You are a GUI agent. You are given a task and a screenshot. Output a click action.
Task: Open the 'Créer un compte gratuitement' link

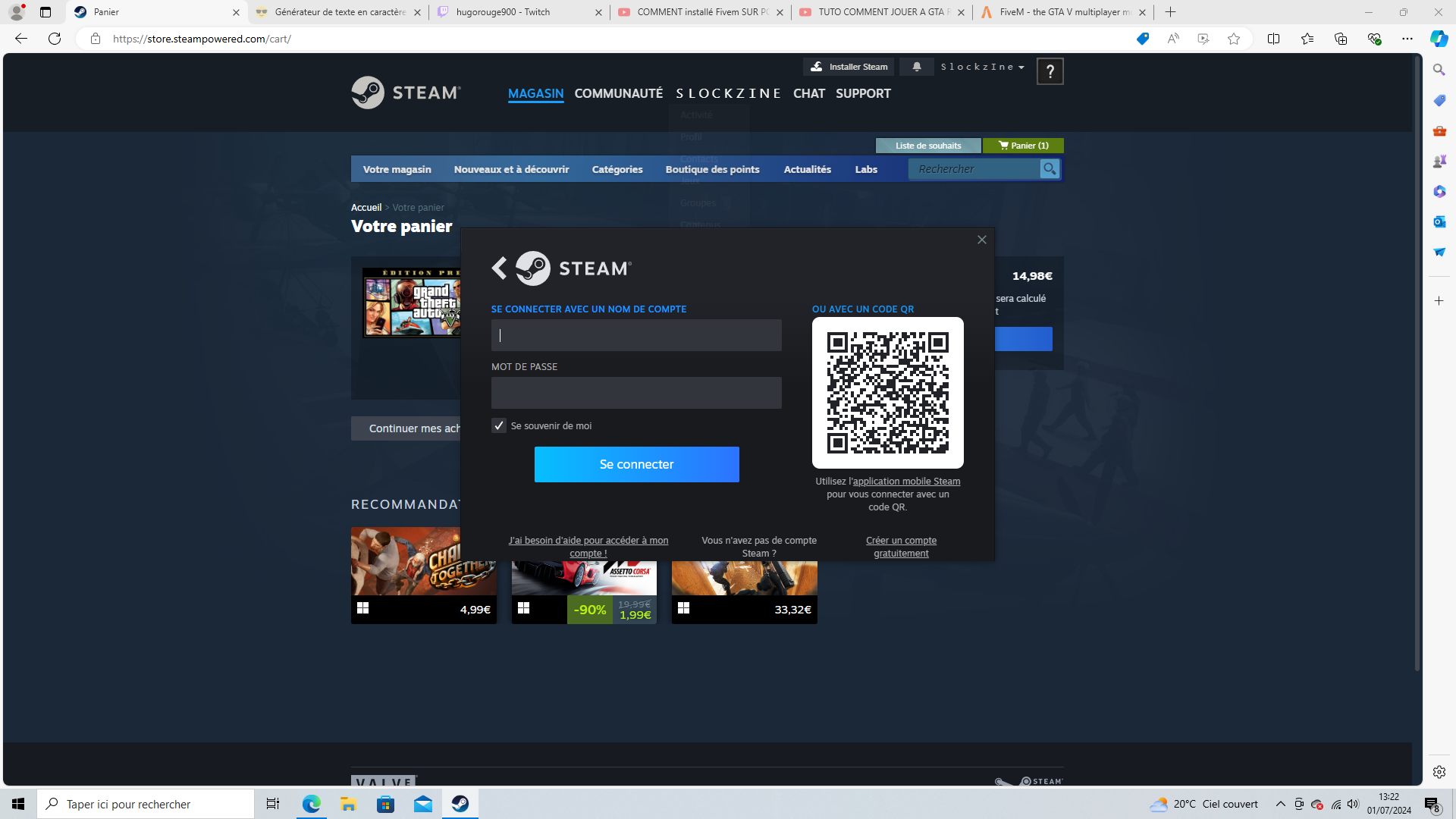click(901, 547)
